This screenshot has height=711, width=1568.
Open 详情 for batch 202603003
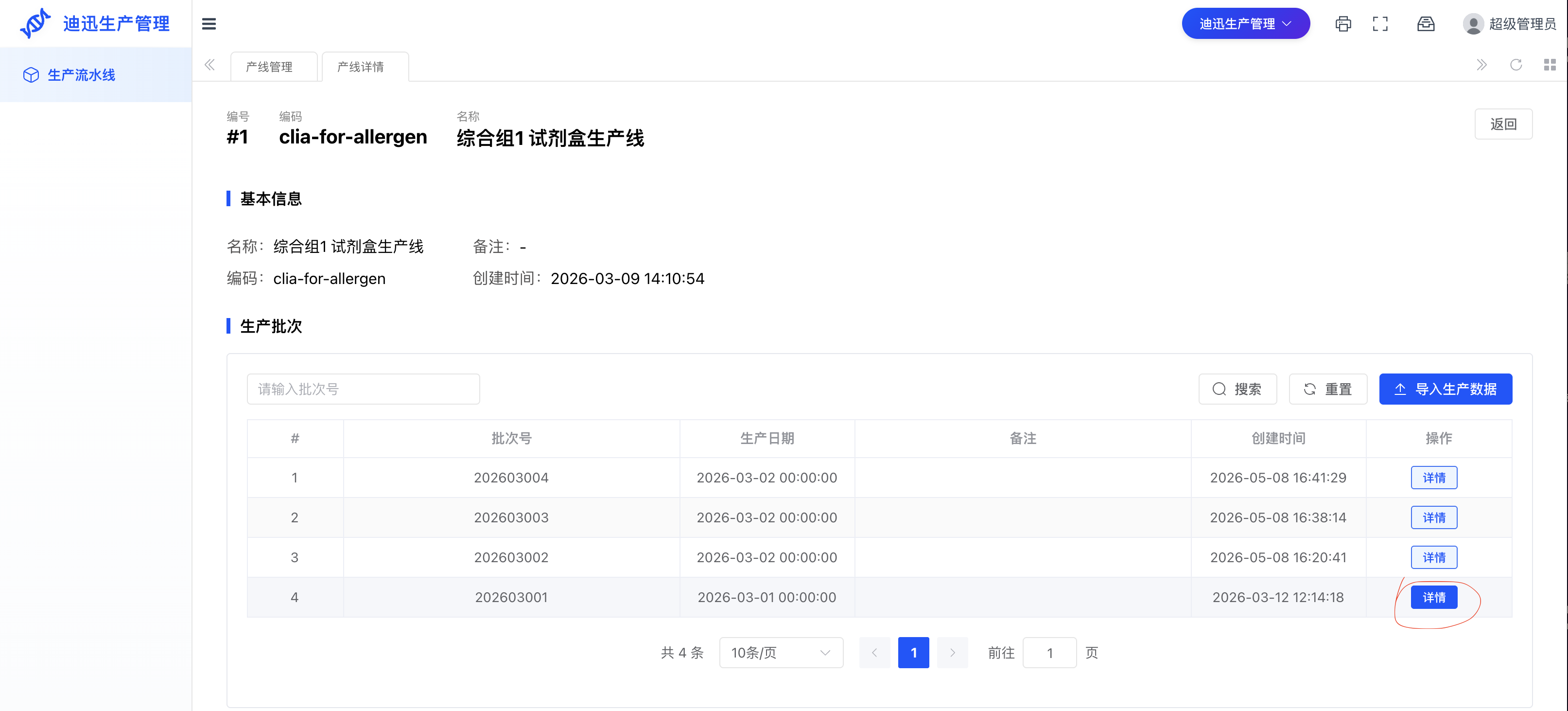click(1433, 517)
